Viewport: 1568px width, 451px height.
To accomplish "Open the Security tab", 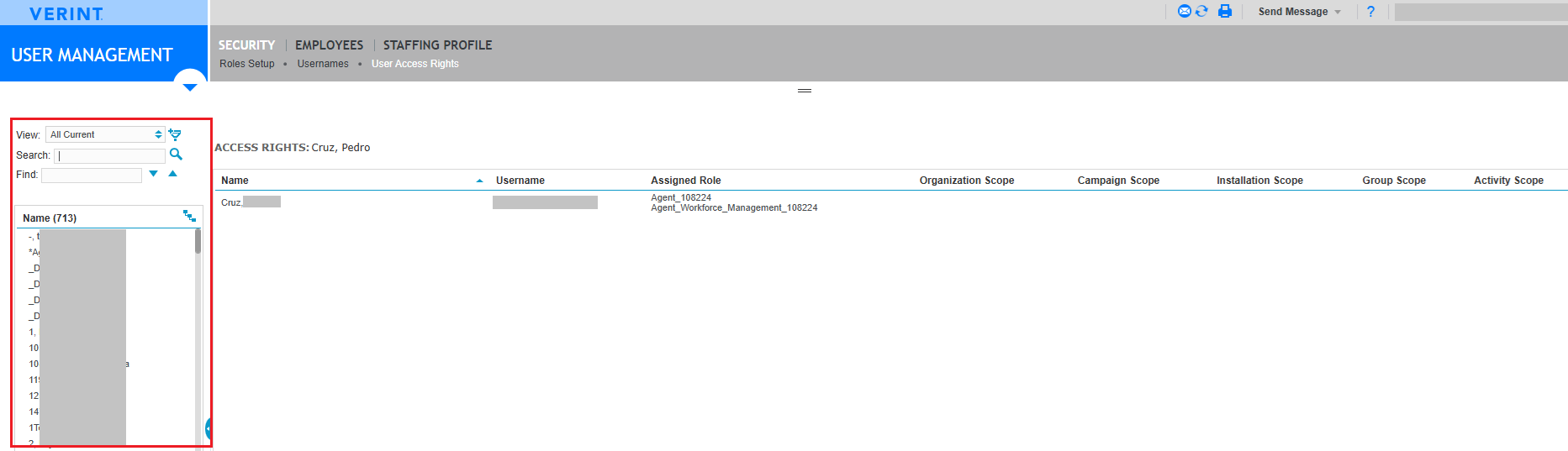I will tap(246, 45).
